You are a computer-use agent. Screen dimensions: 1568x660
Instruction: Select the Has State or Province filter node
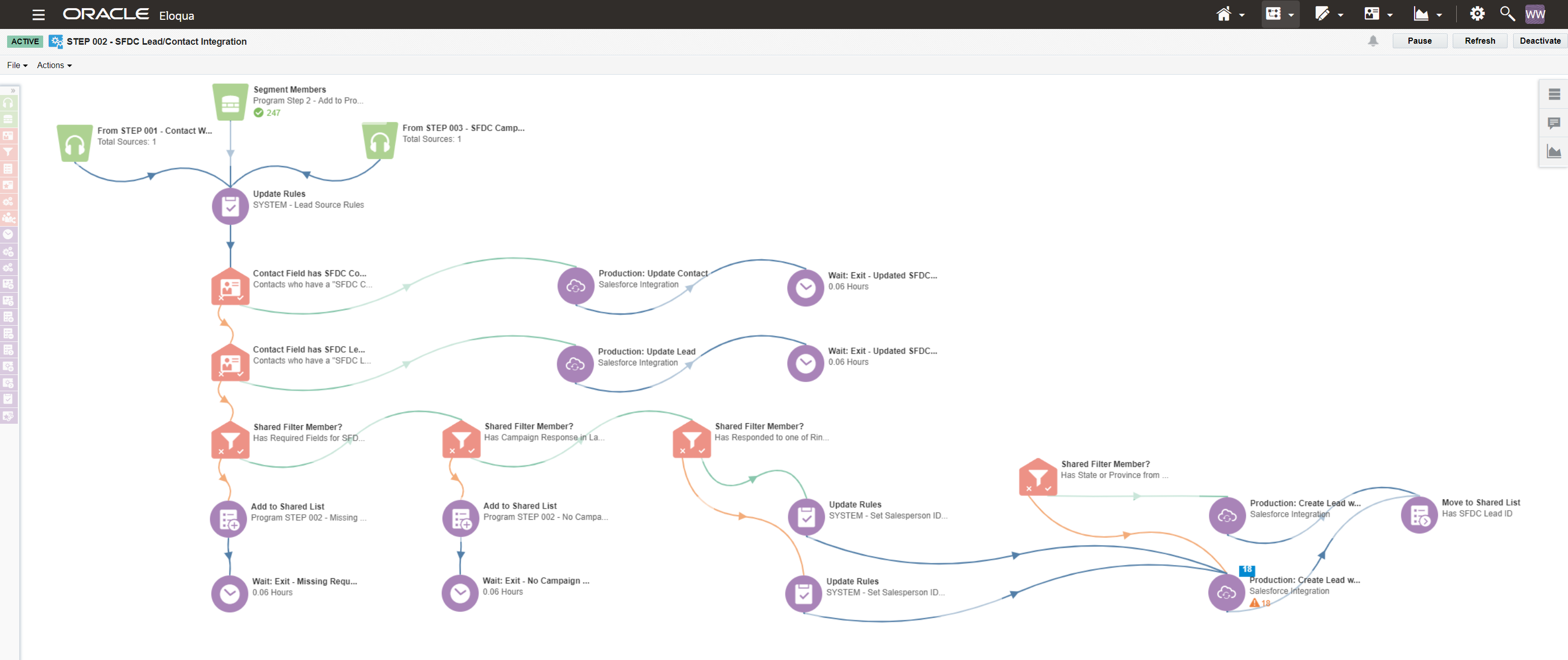click(1038, 477)
